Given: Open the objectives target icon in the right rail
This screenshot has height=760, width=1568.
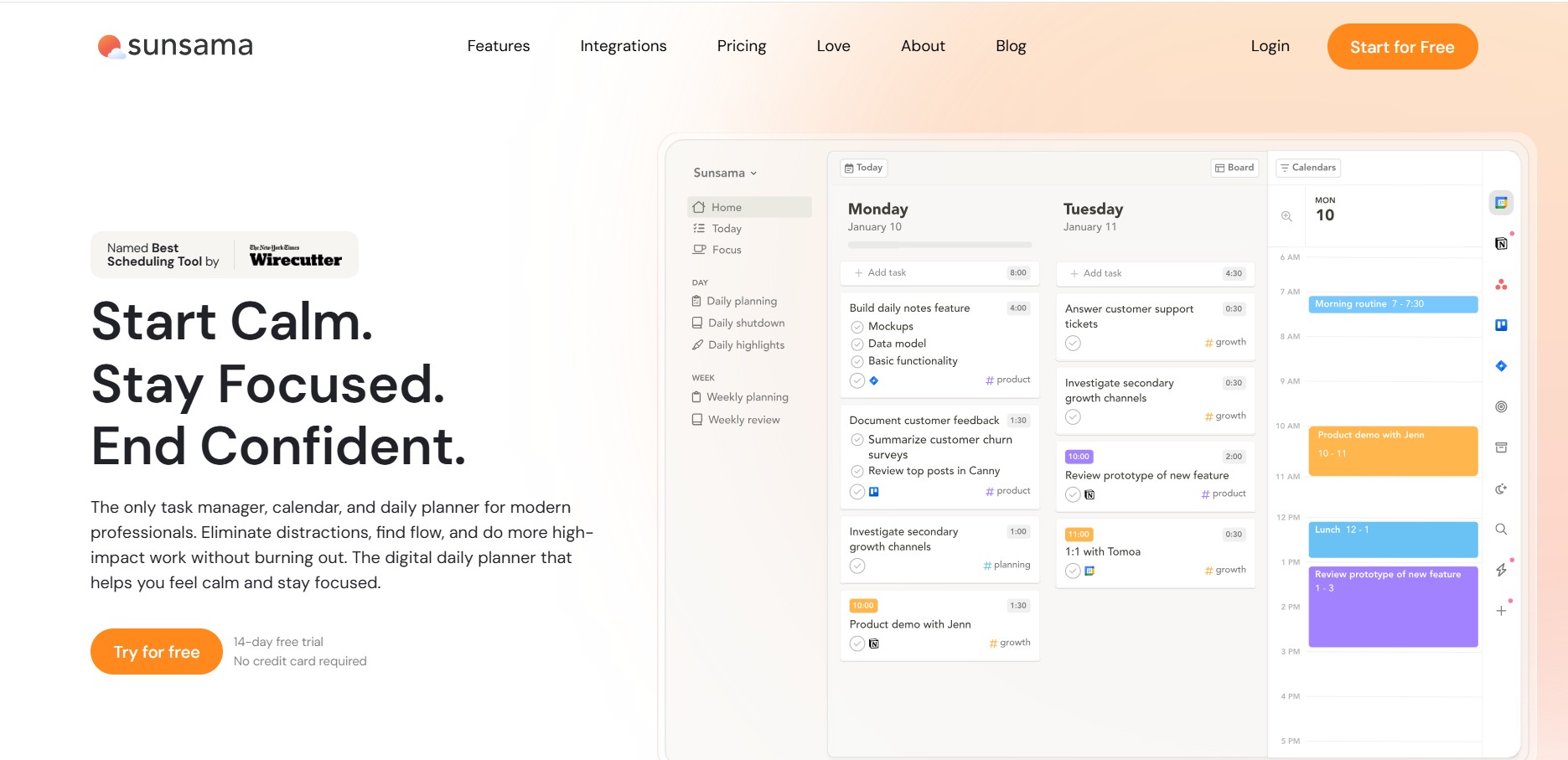Looking at the screenshot, I should click(1501, 406).
